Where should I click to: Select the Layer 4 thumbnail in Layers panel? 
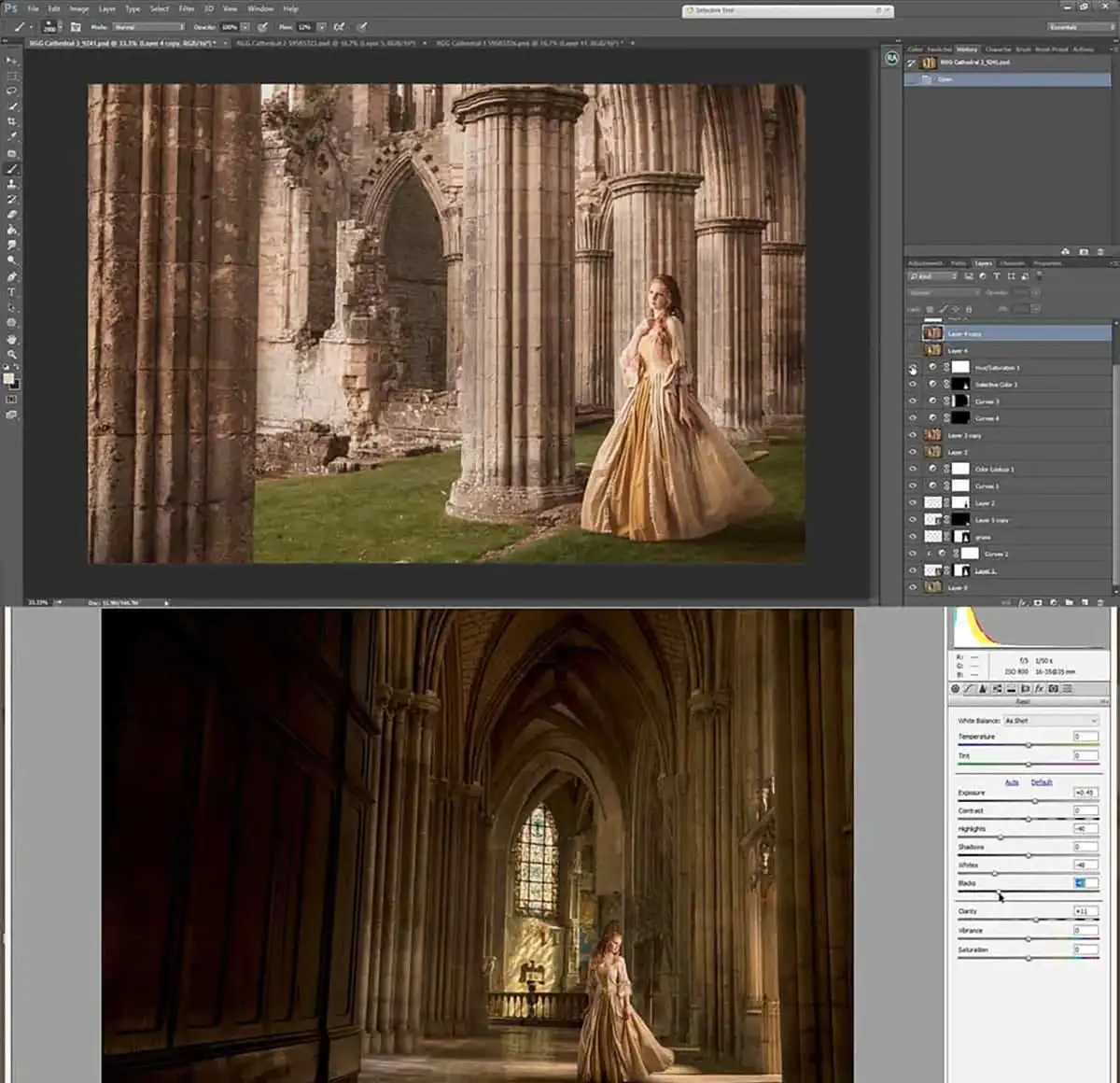(932, 351)
